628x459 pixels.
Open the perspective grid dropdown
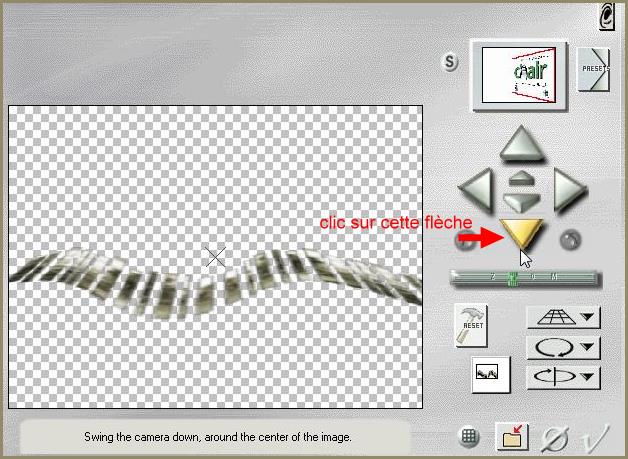(563, 318)
